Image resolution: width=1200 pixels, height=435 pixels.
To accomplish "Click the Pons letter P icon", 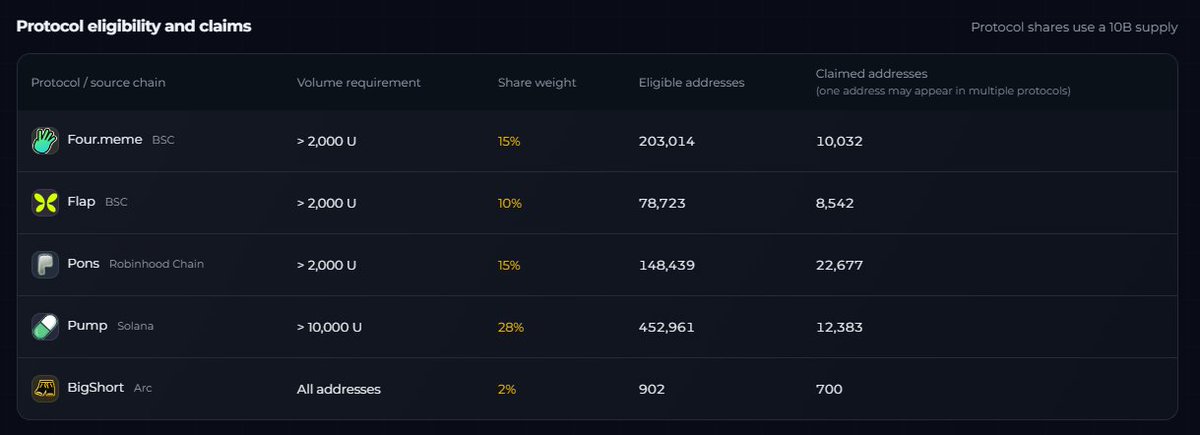I will 45,265.
